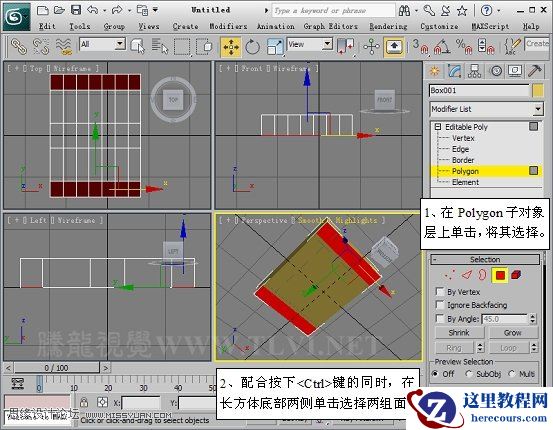This screenshot has height=430, width=553.
Task: Open the Help icon dropdown arrow
Action: 499,11
